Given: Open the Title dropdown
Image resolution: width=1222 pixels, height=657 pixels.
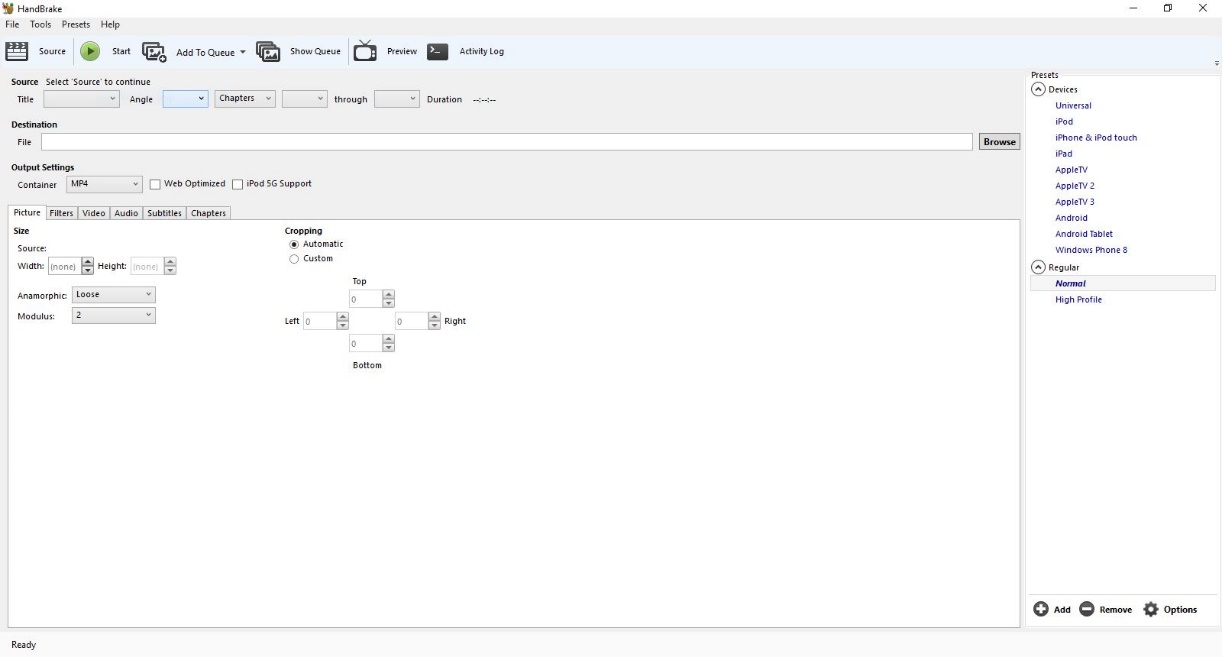Looking at the screenshot, I should pyautogui.click(x=82, y=99).
